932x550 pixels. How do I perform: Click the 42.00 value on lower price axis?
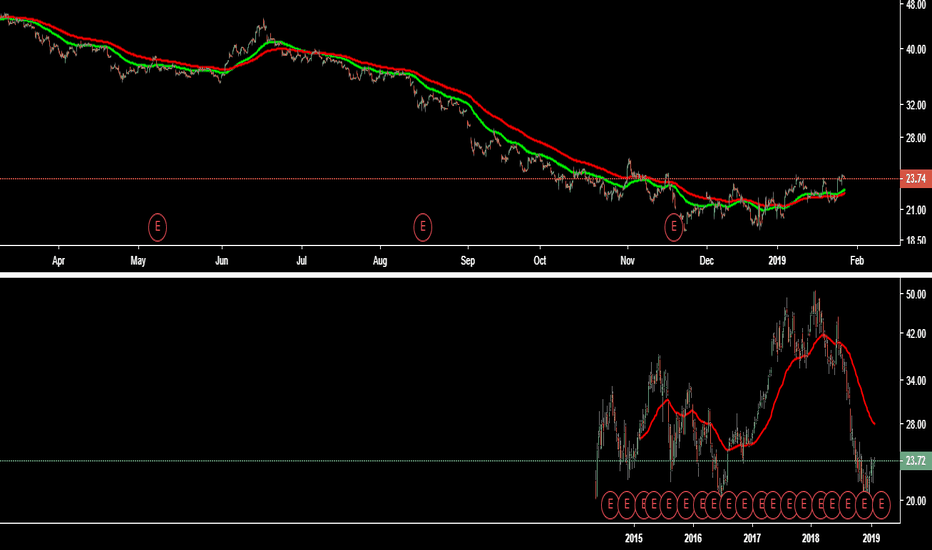pos(916,334)
